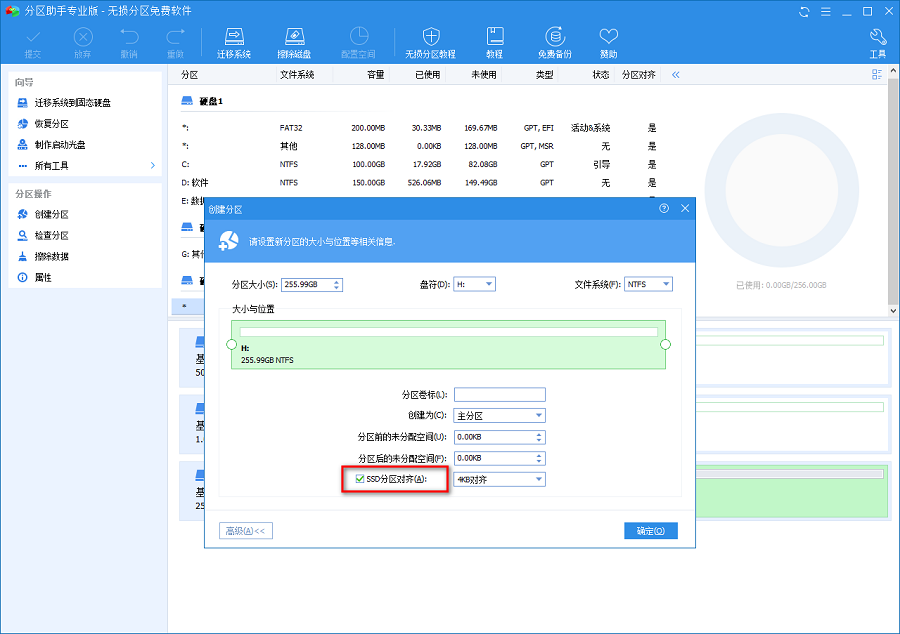Select the 其他 128.00MB MSR partition row
This screenshot has width=900, height=634.
click(419, 146)
